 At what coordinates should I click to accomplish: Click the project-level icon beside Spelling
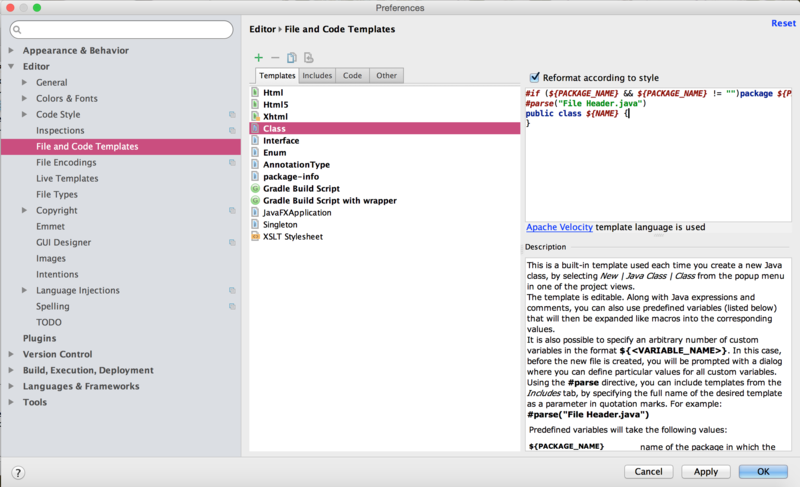[x=232, y=306]
